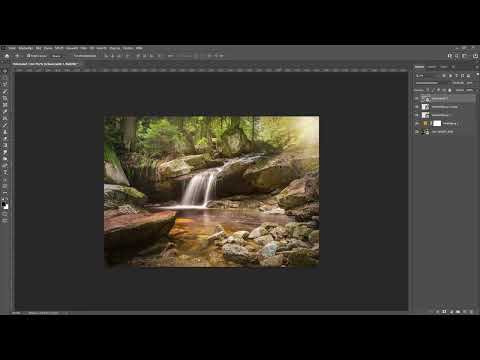Click the share/export icon at top right
This screenshot has height=360, width=480.
point(476,56)
